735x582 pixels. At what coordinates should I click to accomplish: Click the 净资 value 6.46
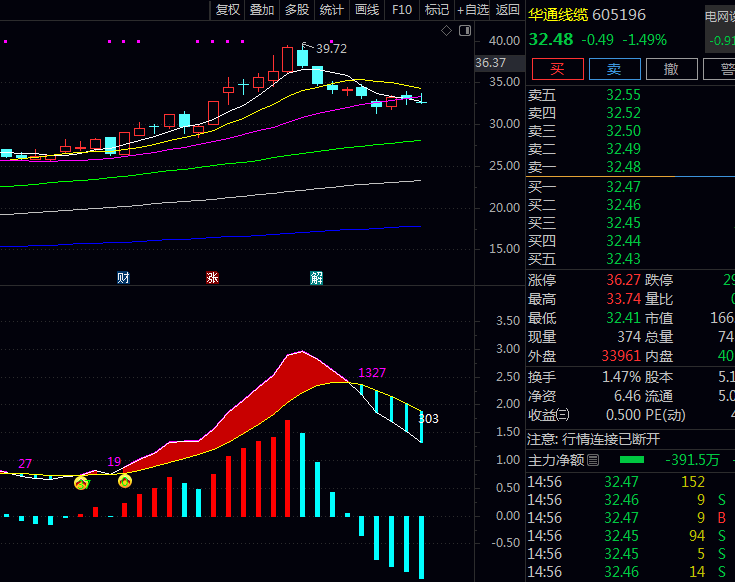(x=627, y=396)
